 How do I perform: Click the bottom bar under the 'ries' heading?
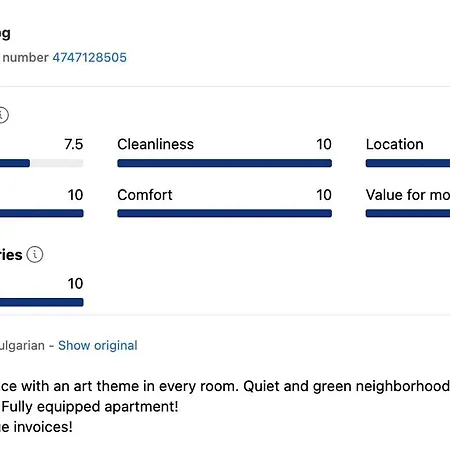42,302
